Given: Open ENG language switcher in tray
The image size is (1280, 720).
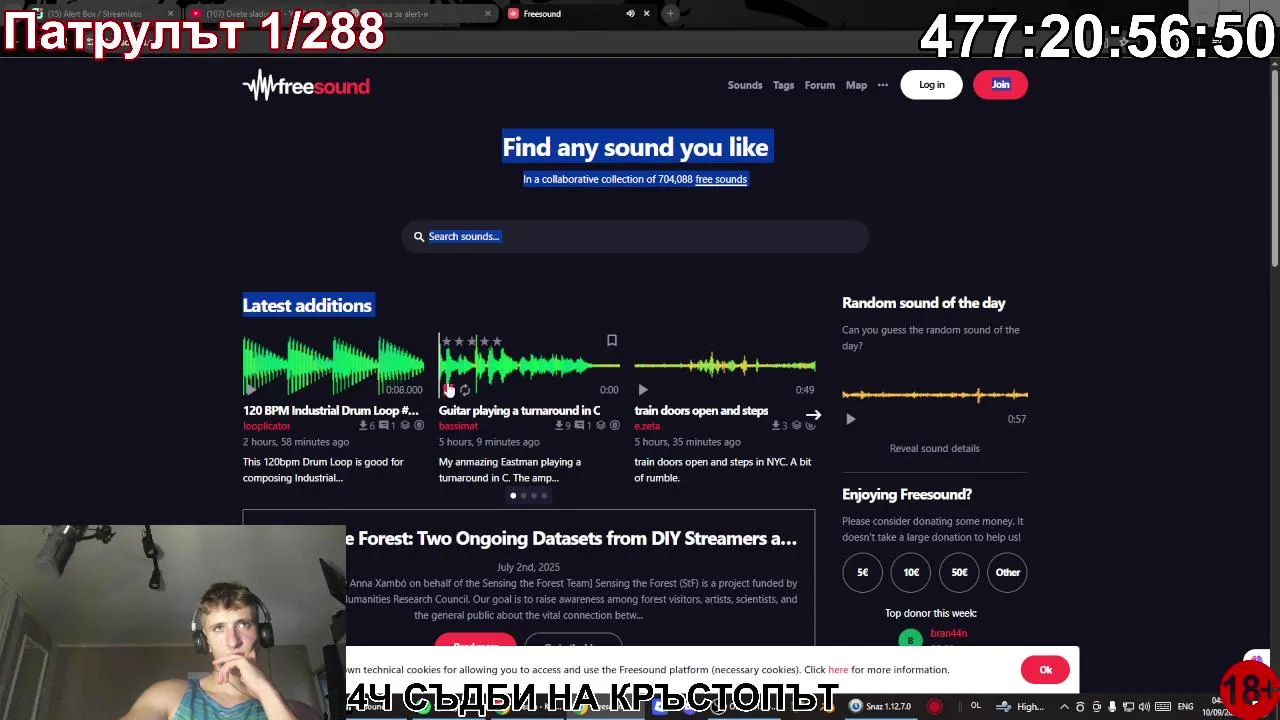Looking at the screenshot, I should point(1185,707).
